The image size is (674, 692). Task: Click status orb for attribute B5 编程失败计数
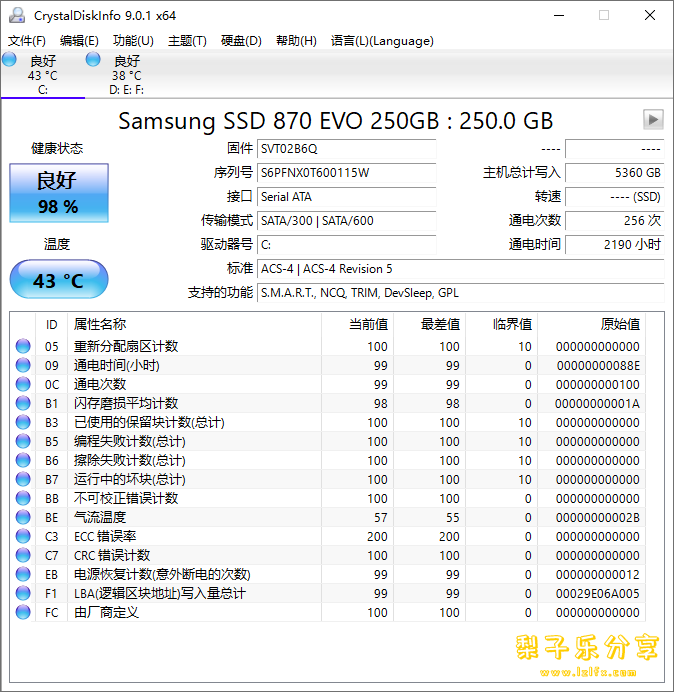point(23,441)
